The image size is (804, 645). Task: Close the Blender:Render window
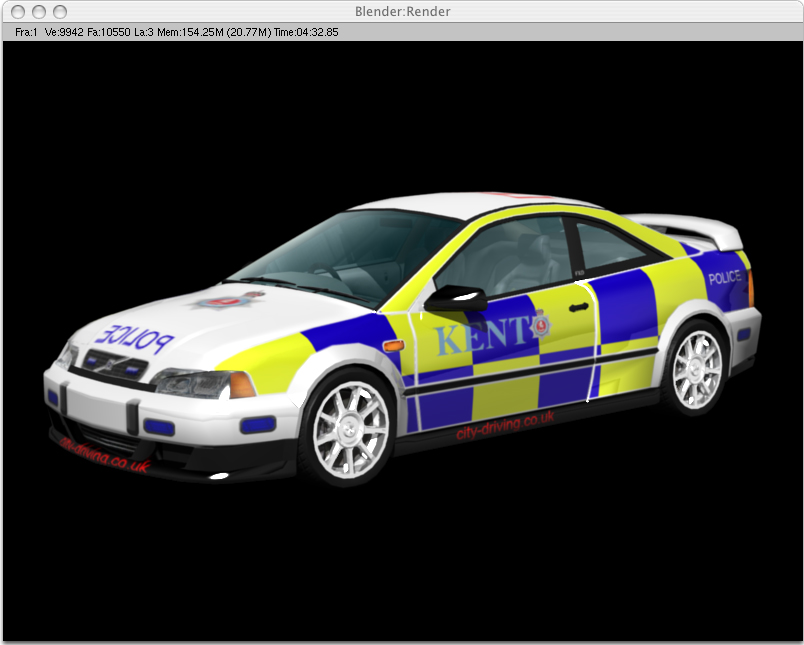coord(18,11)
